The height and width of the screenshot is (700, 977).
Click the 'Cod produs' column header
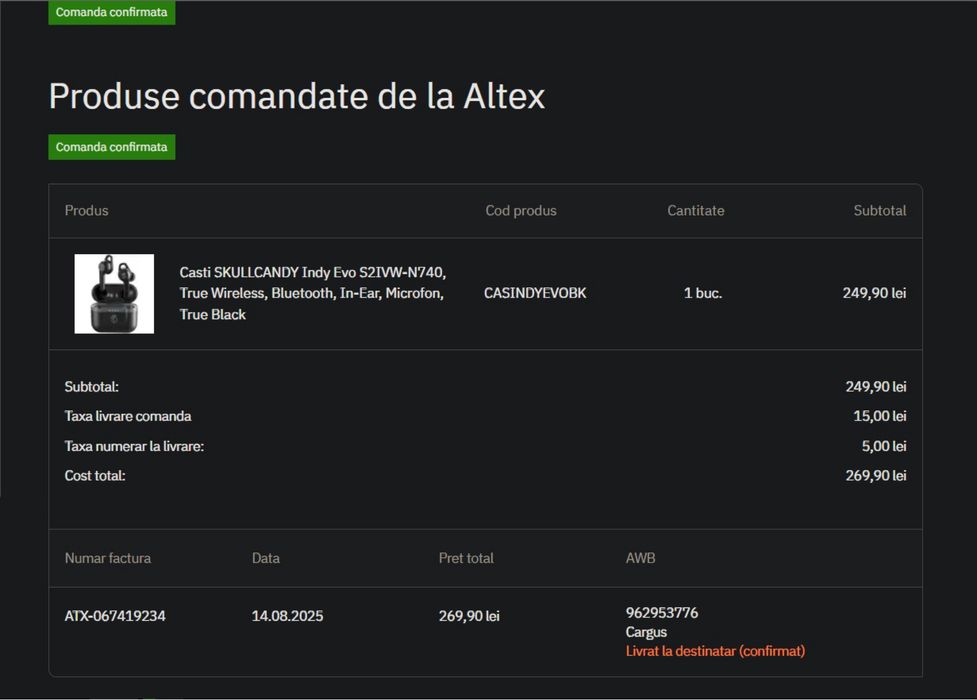coord(521,211)
